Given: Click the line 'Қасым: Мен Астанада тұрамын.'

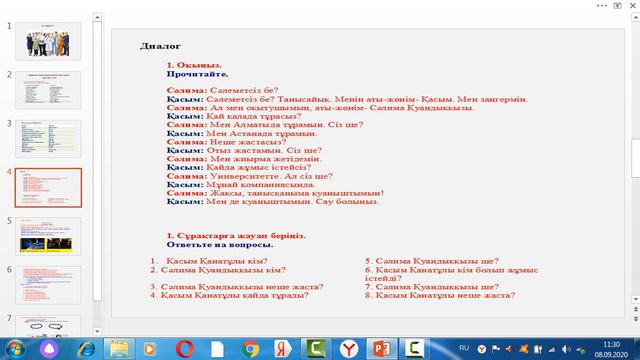Looking at the screenshot, I should pyautogui.click(x=242, y=133).
